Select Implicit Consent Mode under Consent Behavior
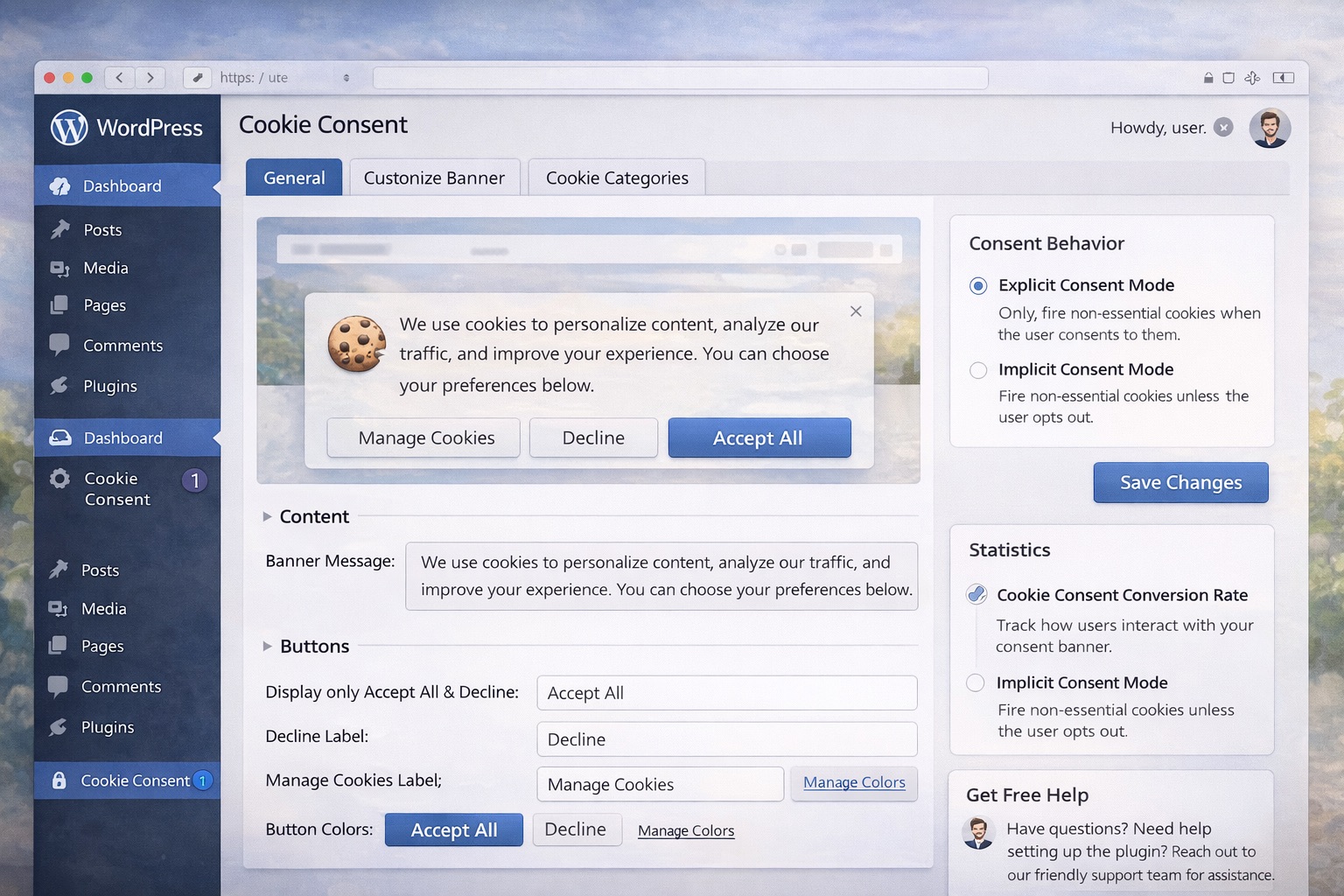Viewport: 1344px width, 896px height. [x=977, y=370]
